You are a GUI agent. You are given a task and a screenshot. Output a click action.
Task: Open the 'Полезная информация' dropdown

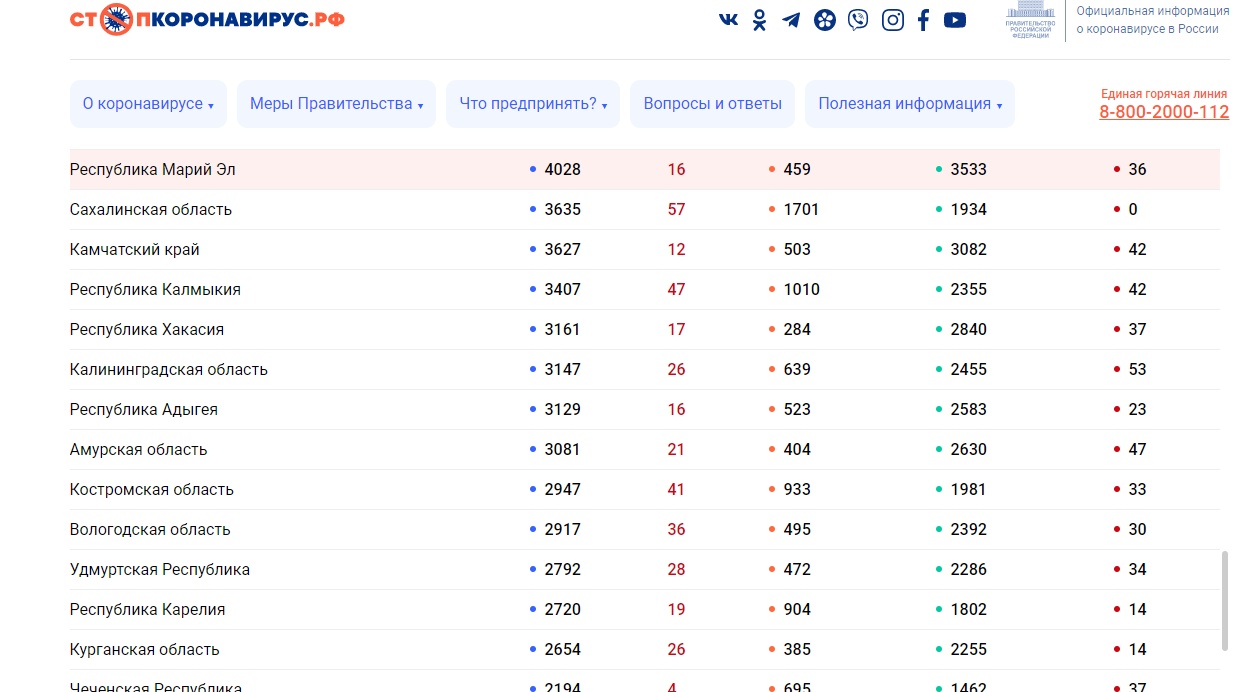909,104
